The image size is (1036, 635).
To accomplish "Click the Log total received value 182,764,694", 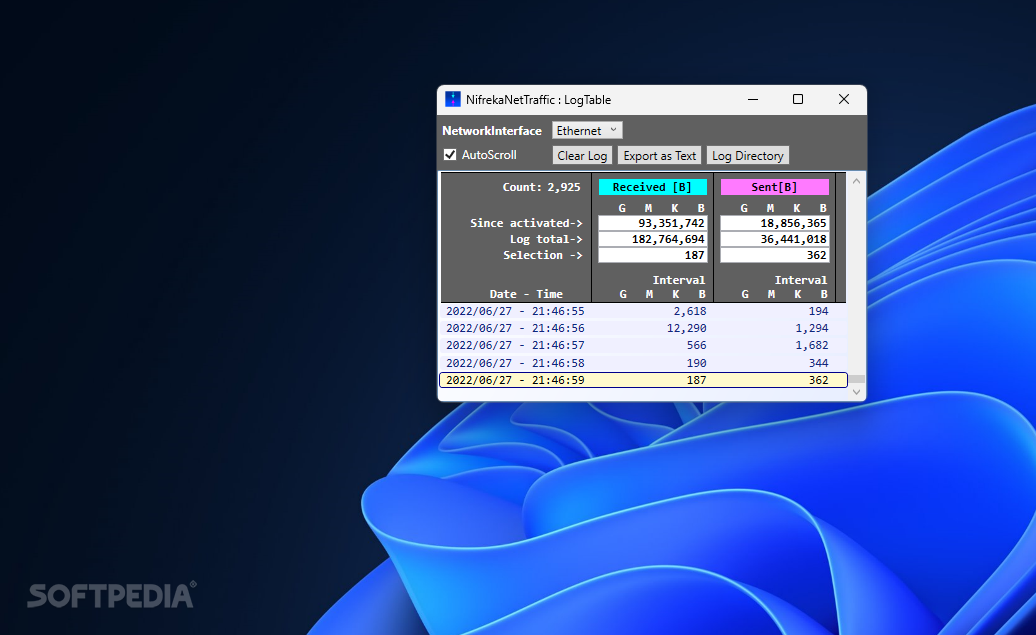I will click(x=652, y=239).
